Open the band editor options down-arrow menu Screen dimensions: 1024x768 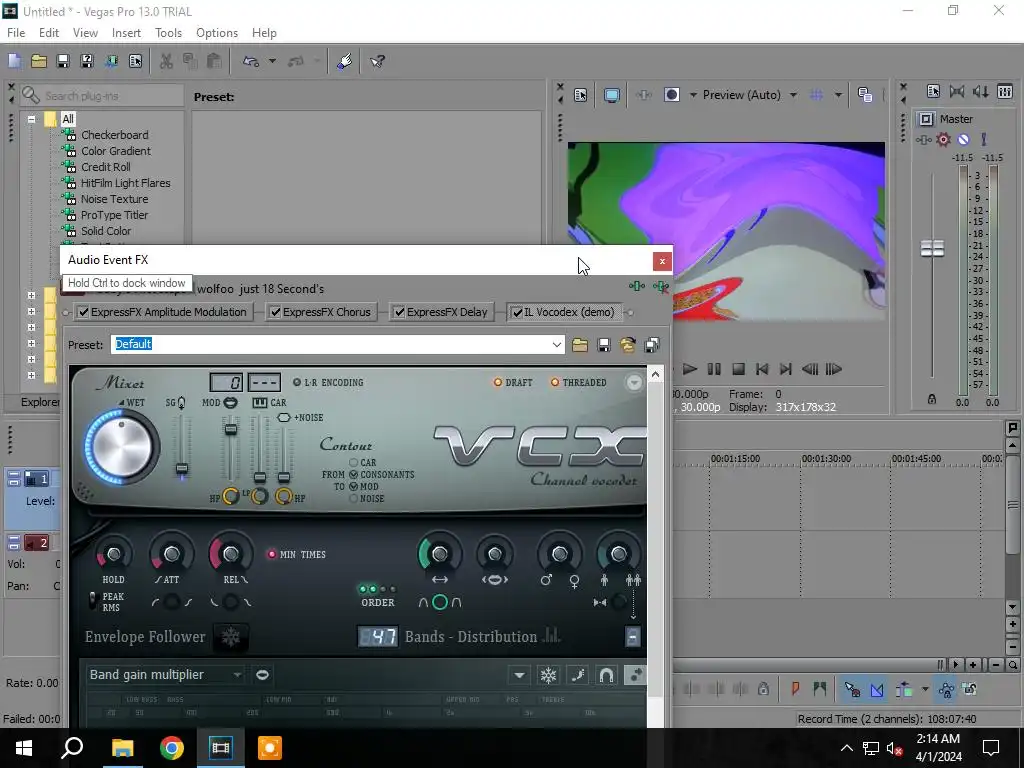[x=519, y=675]
